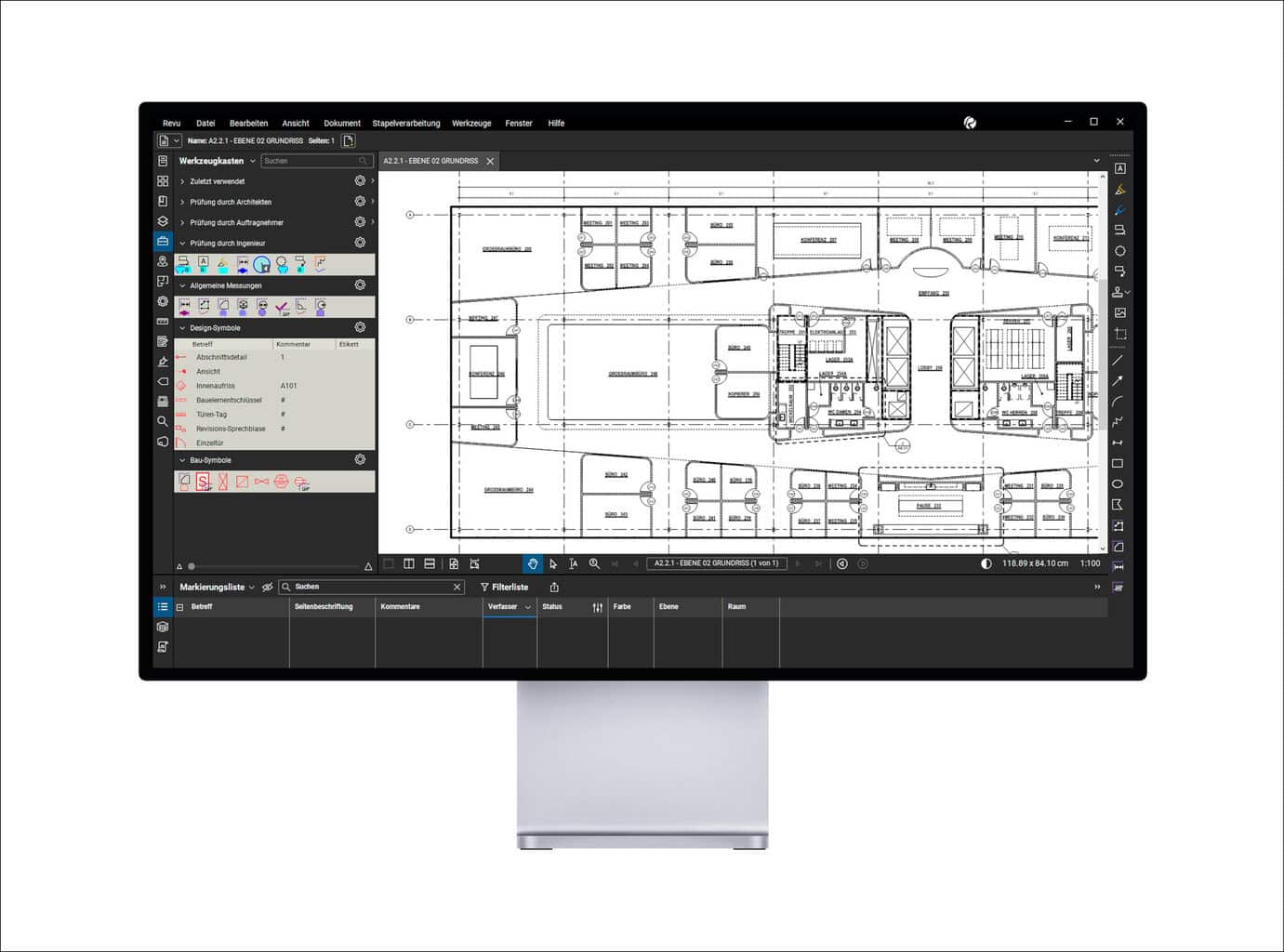Toggle split view vertical layout
1284x952 pixels.
click(409, 563)
